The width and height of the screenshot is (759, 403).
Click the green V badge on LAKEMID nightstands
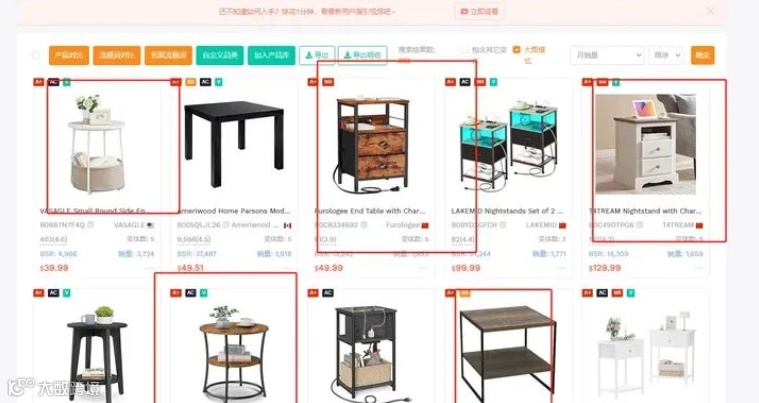493,82
